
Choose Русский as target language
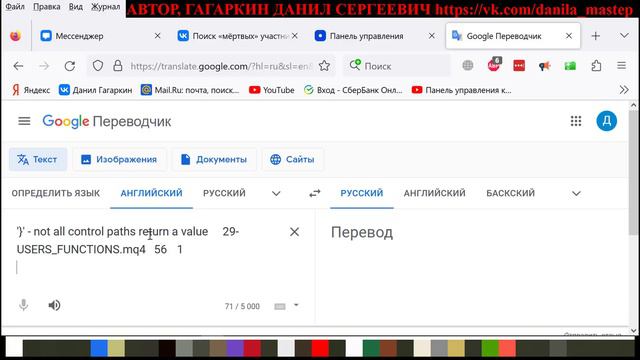(x=362, y=193)
